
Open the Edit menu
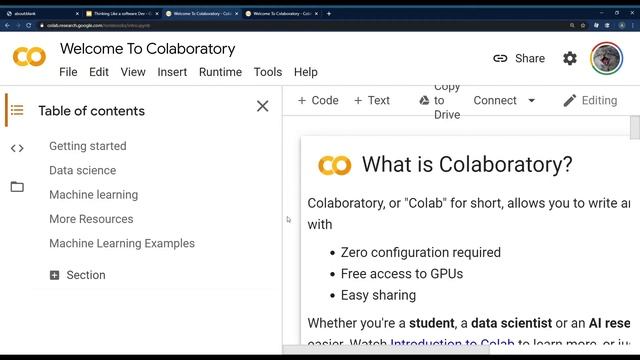99,72
